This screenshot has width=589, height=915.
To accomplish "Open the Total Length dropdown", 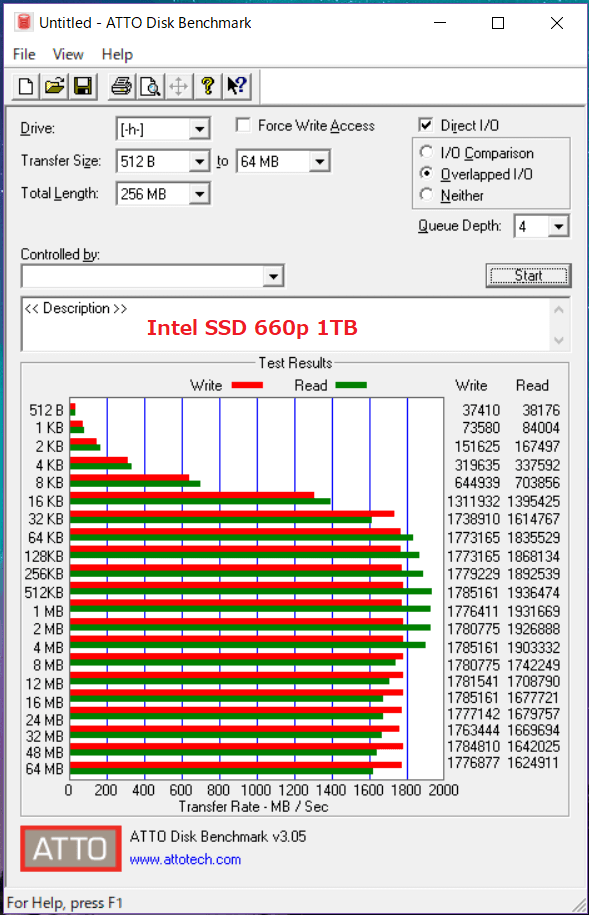I will pos(200,194).
